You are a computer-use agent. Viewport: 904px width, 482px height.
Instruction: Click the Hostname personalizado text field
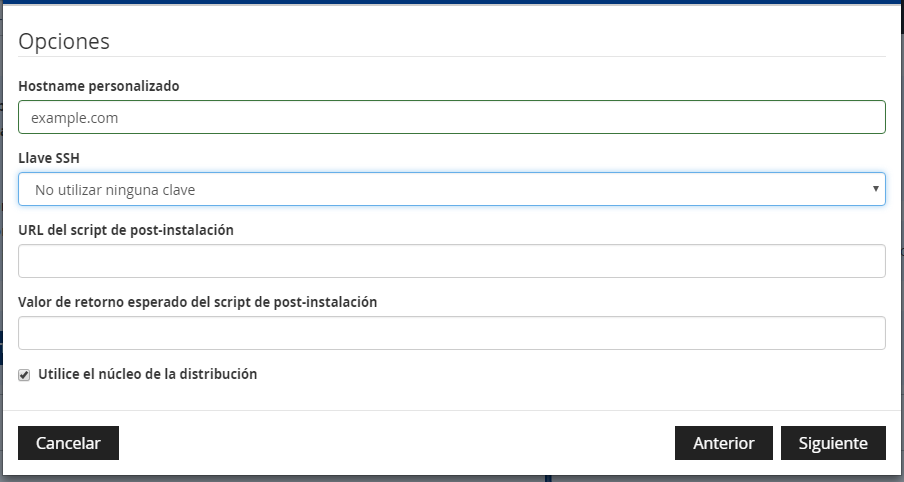[451, 117]
